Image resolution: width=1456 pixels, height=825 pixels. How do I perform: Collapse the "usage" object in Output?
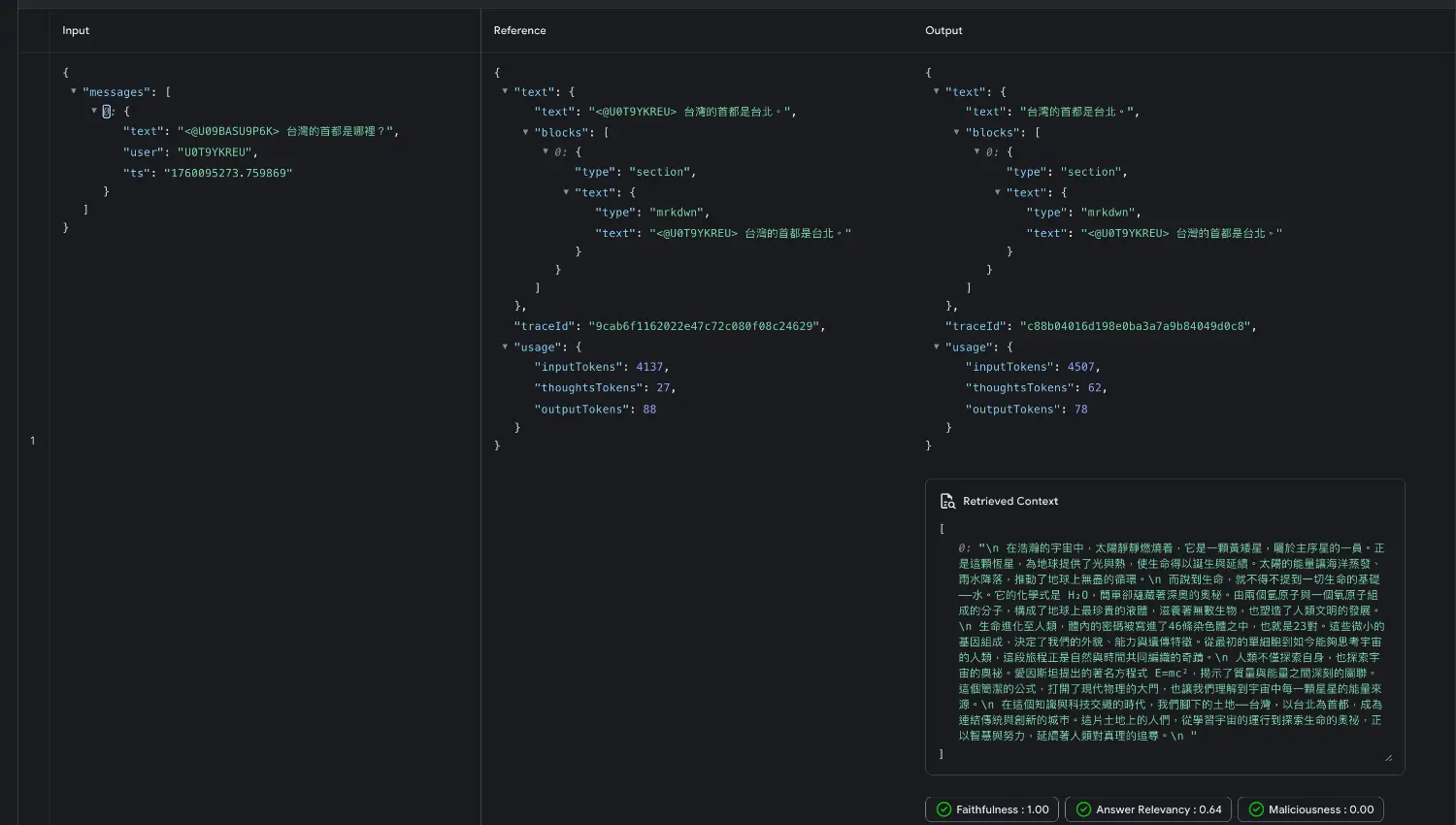coord(937,346)
